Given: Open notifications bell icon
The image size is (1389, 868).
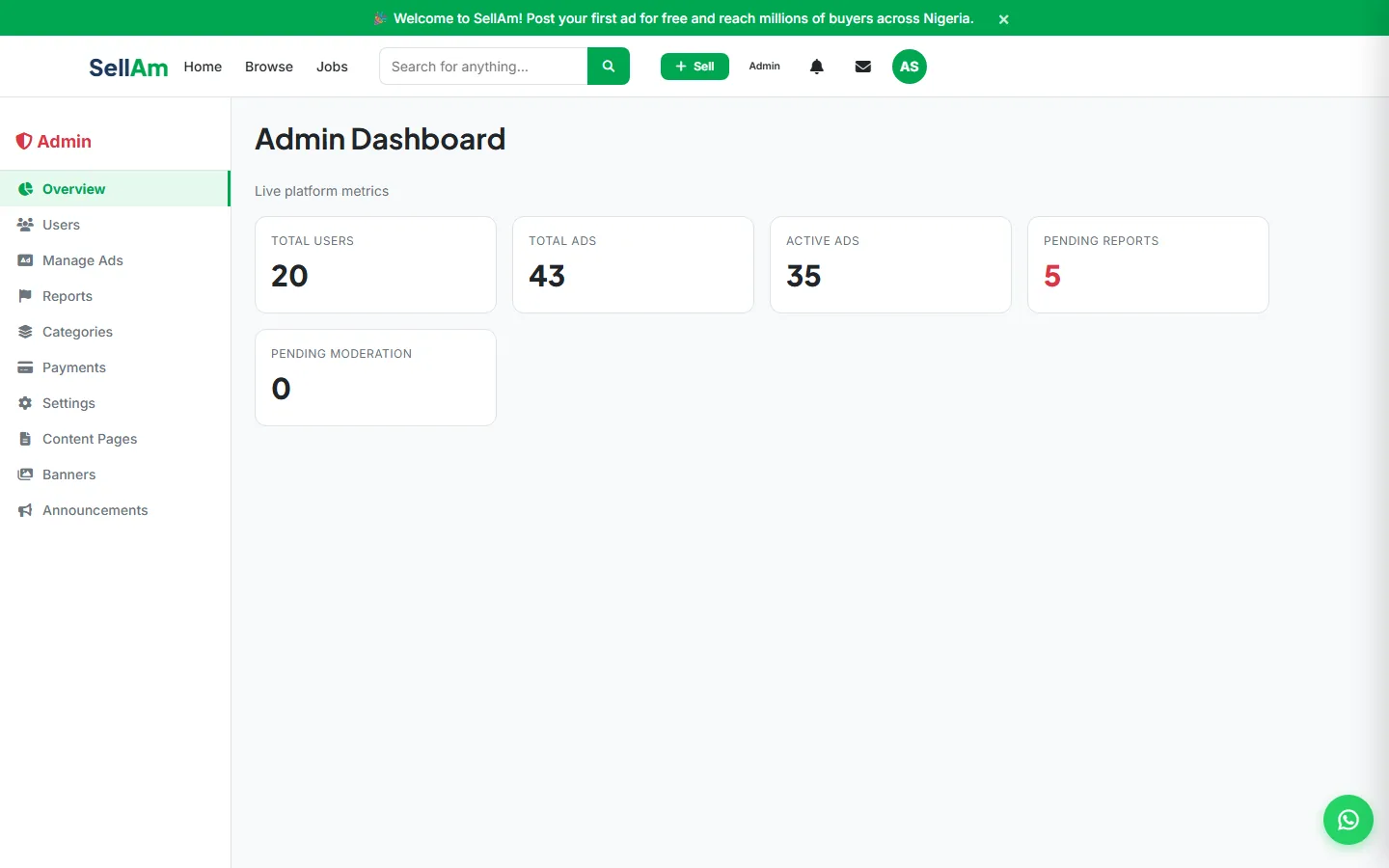Looking at the screenshot, I should tap(817, 67).
